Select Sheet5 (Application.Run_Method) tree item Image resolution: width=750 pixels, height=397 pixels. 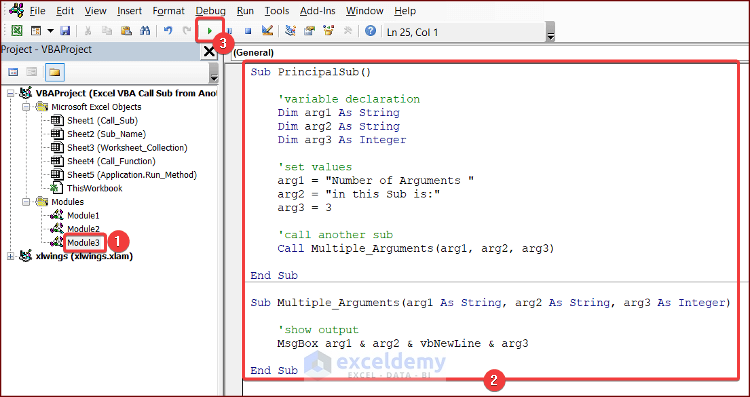[x=132, y=175]
